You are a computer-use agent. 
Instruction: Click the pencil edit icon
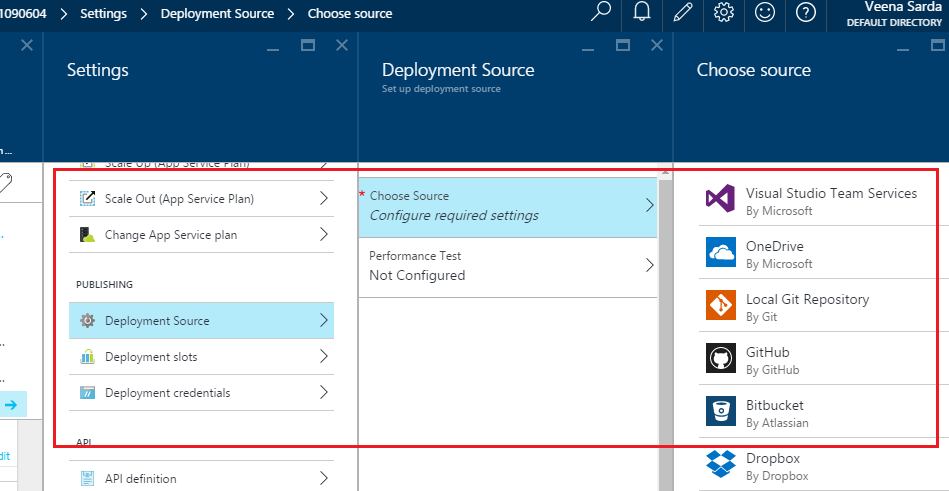point(683,13)
